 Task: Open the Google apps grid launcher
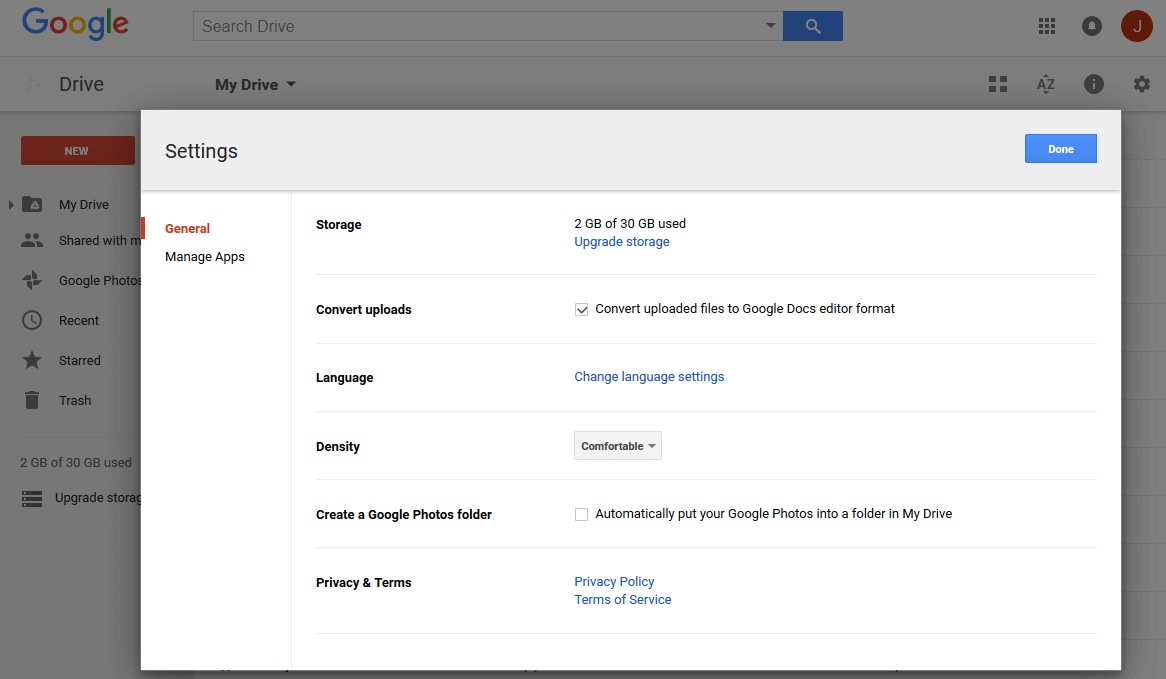(1046, 26)
